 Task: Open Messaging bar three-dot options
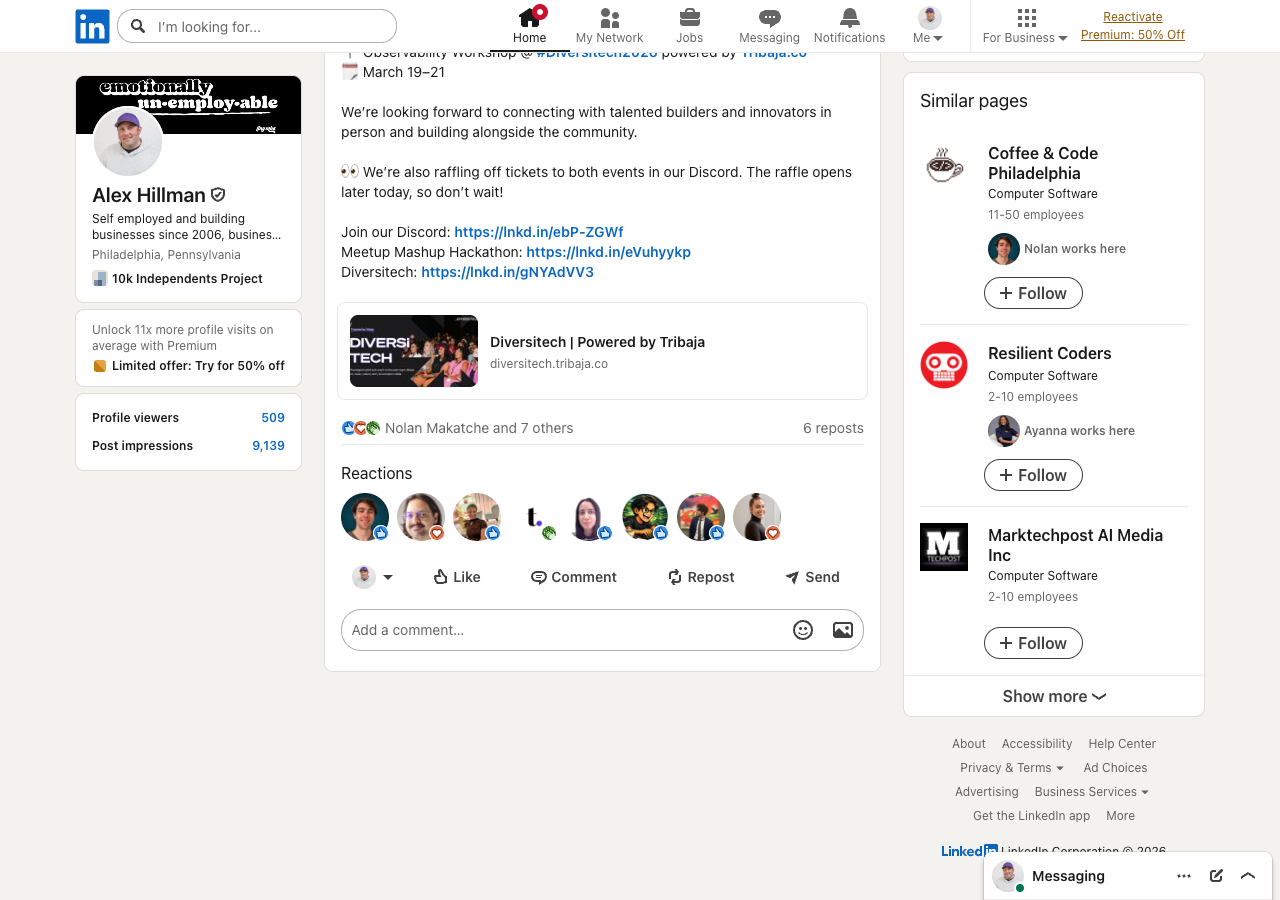point(1184,876)
